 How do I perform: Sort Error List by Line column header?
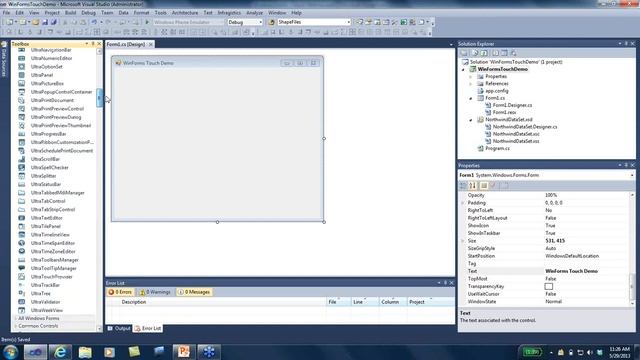tap(365, 302)
